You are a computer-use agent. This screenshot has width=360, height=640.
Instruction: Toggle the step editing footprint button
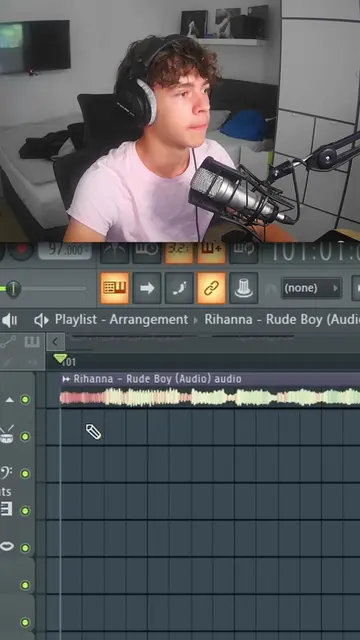click(x=179, y=288)
